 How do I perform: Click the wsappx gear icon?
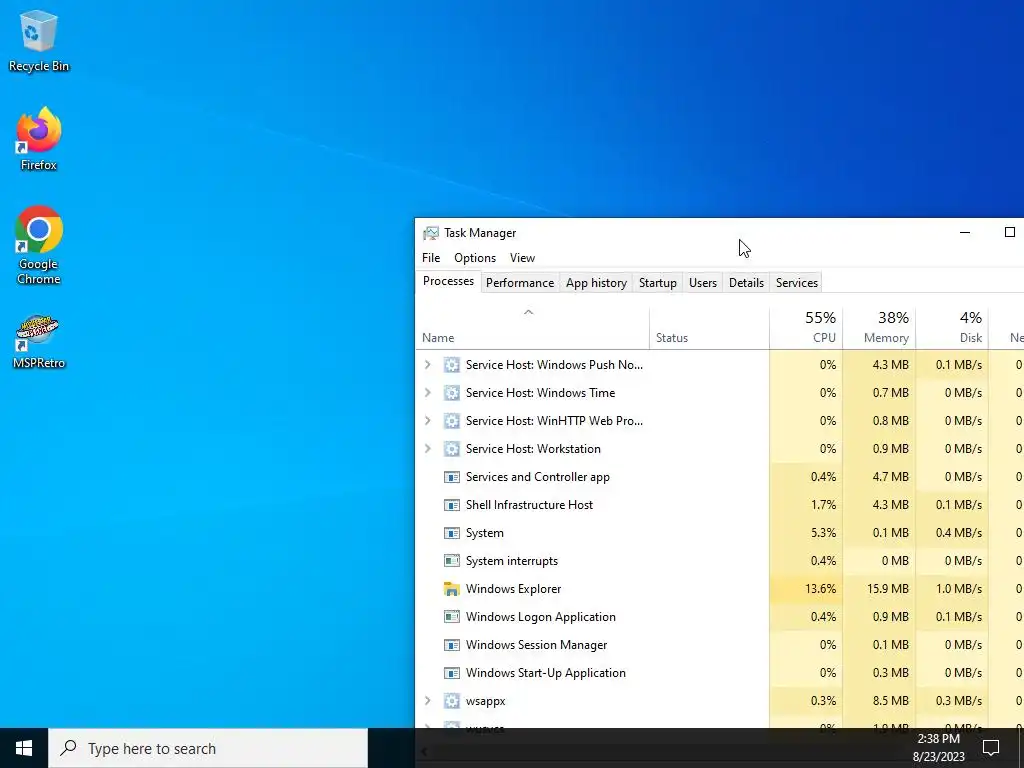pos(451,701)
